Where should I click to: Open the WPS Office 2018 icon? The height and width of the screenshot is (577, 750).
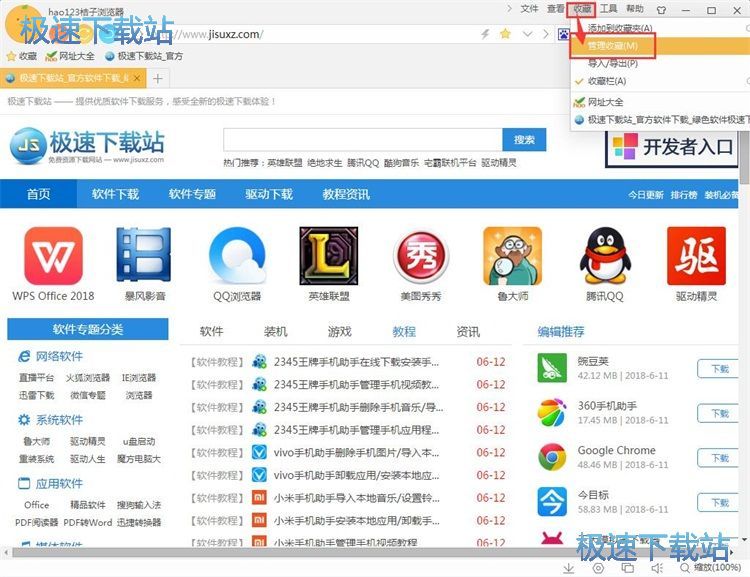tap(54, 256)
